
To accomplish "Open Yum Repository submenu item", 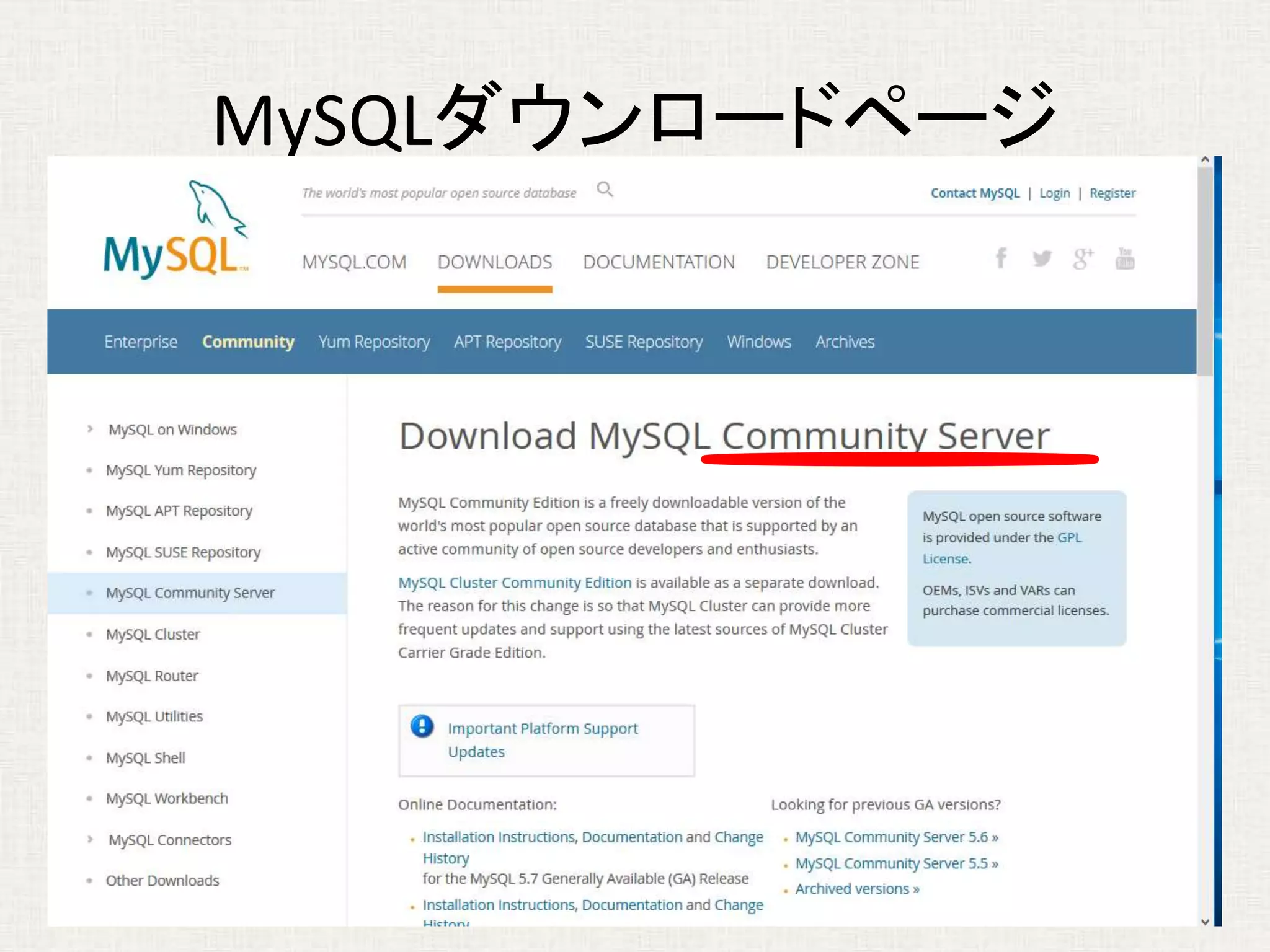I will coord(374,342).
